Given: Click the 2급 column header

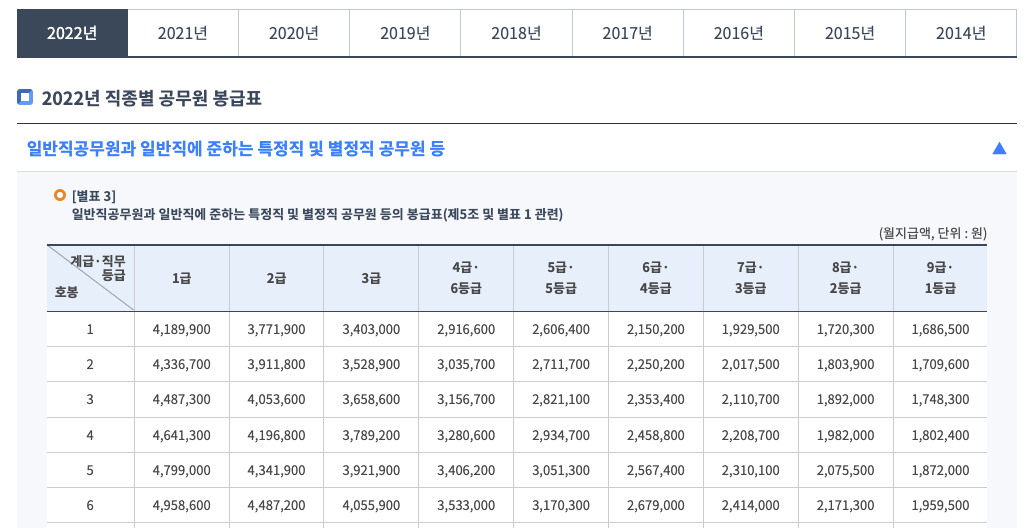Looking at the screenshot, I should pyautogui.click(x=276, y=278).
